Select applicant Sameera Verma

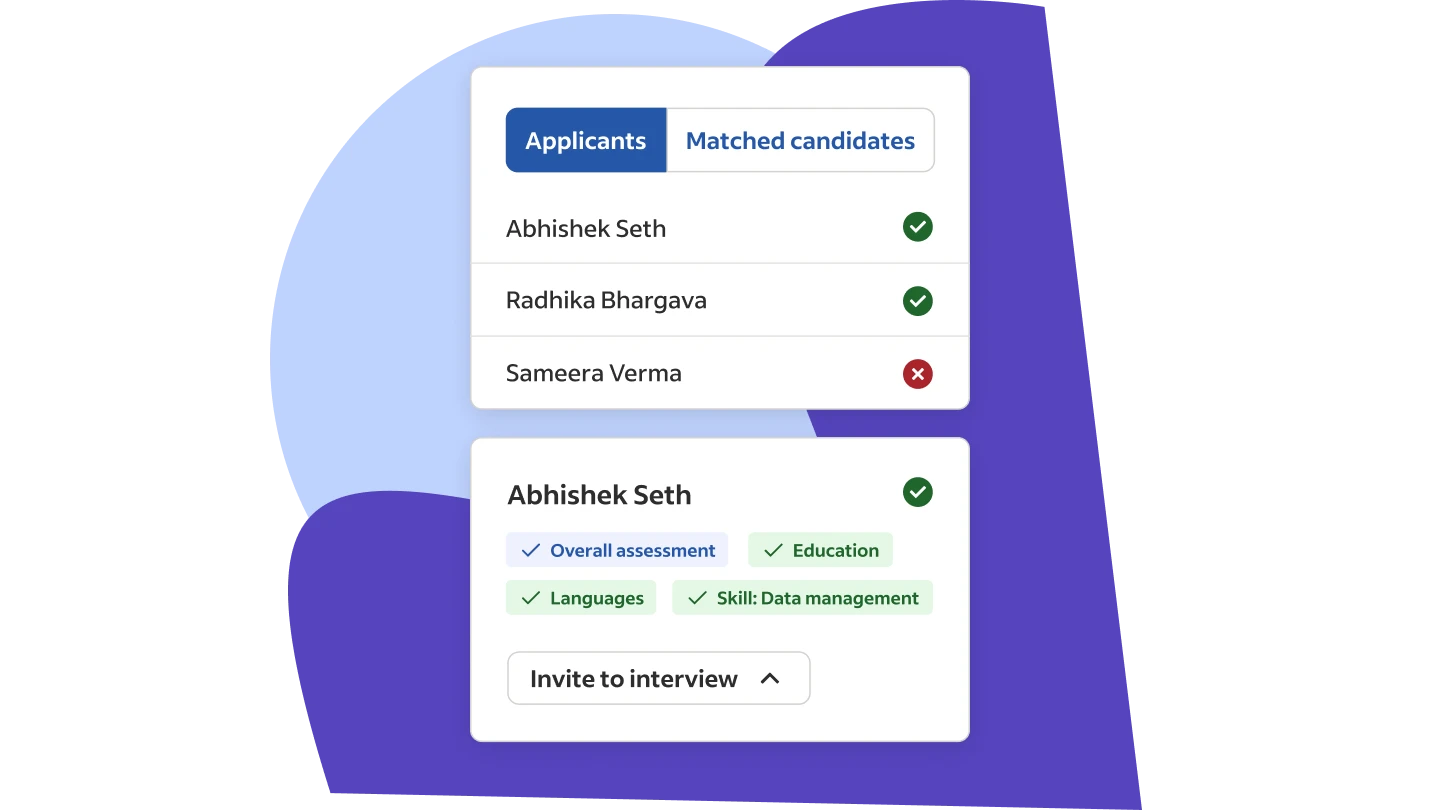pos(594,374)
